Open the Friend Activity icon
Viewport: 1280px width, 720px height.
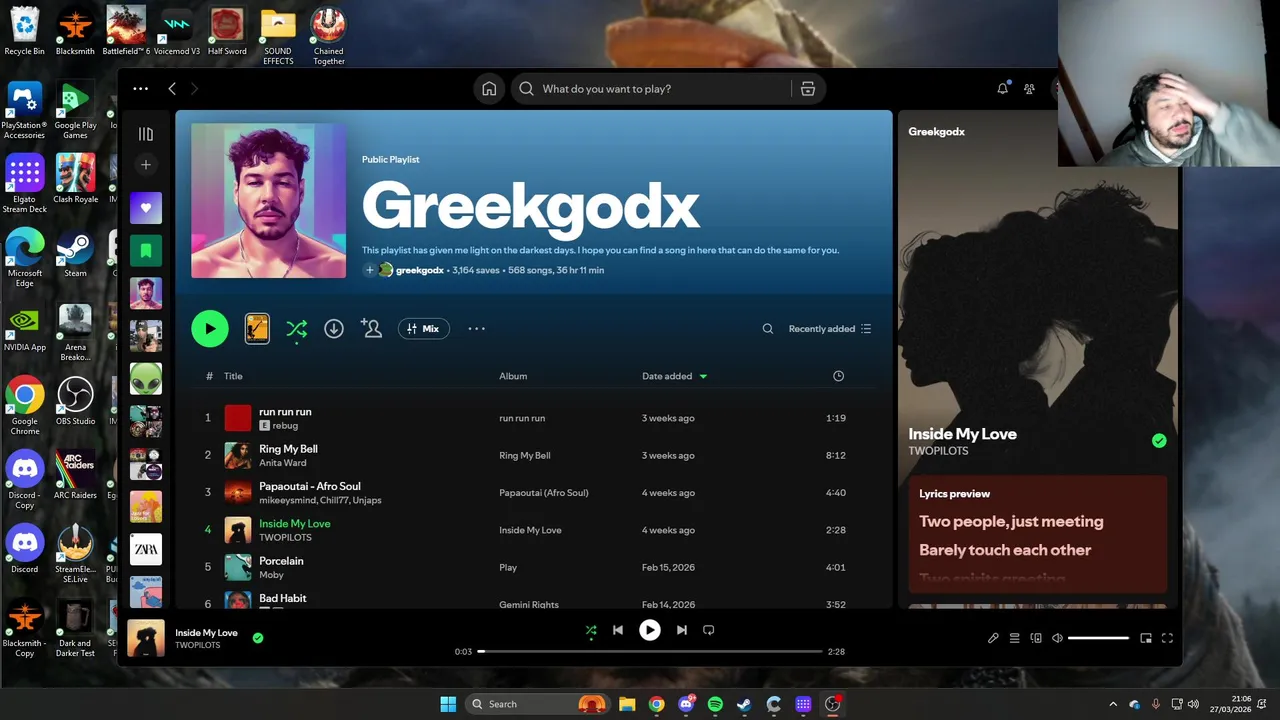(x=1029, y=89)
